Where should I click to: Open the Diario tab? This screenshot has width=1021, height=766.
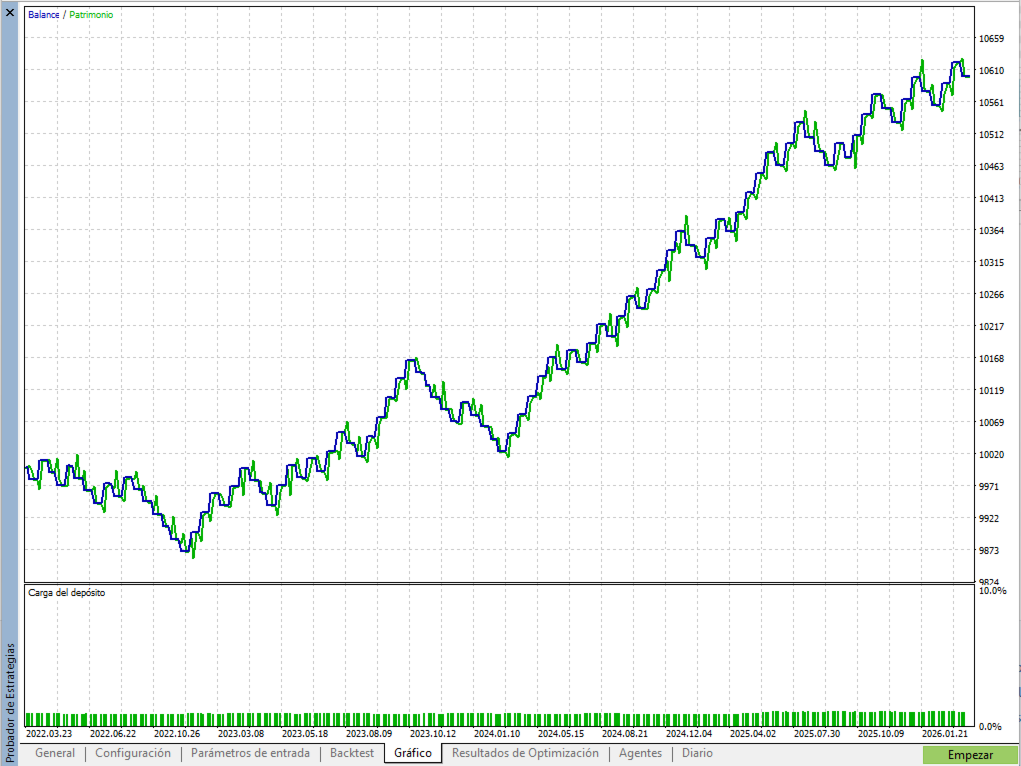(x=697, y=753)
